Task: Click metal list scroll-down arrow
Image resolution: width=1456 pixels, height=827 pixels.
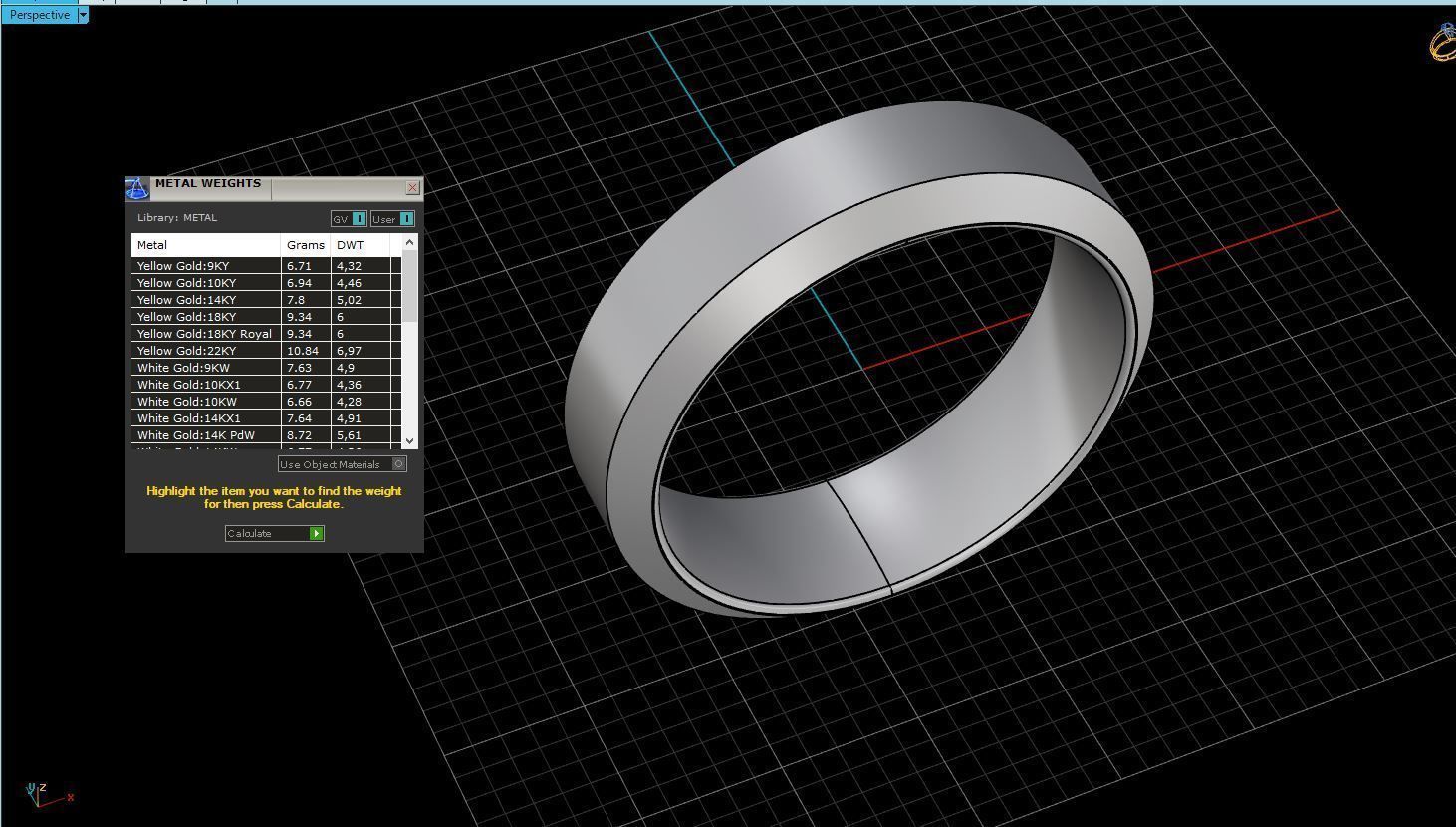Action: [x=409, y=440]
